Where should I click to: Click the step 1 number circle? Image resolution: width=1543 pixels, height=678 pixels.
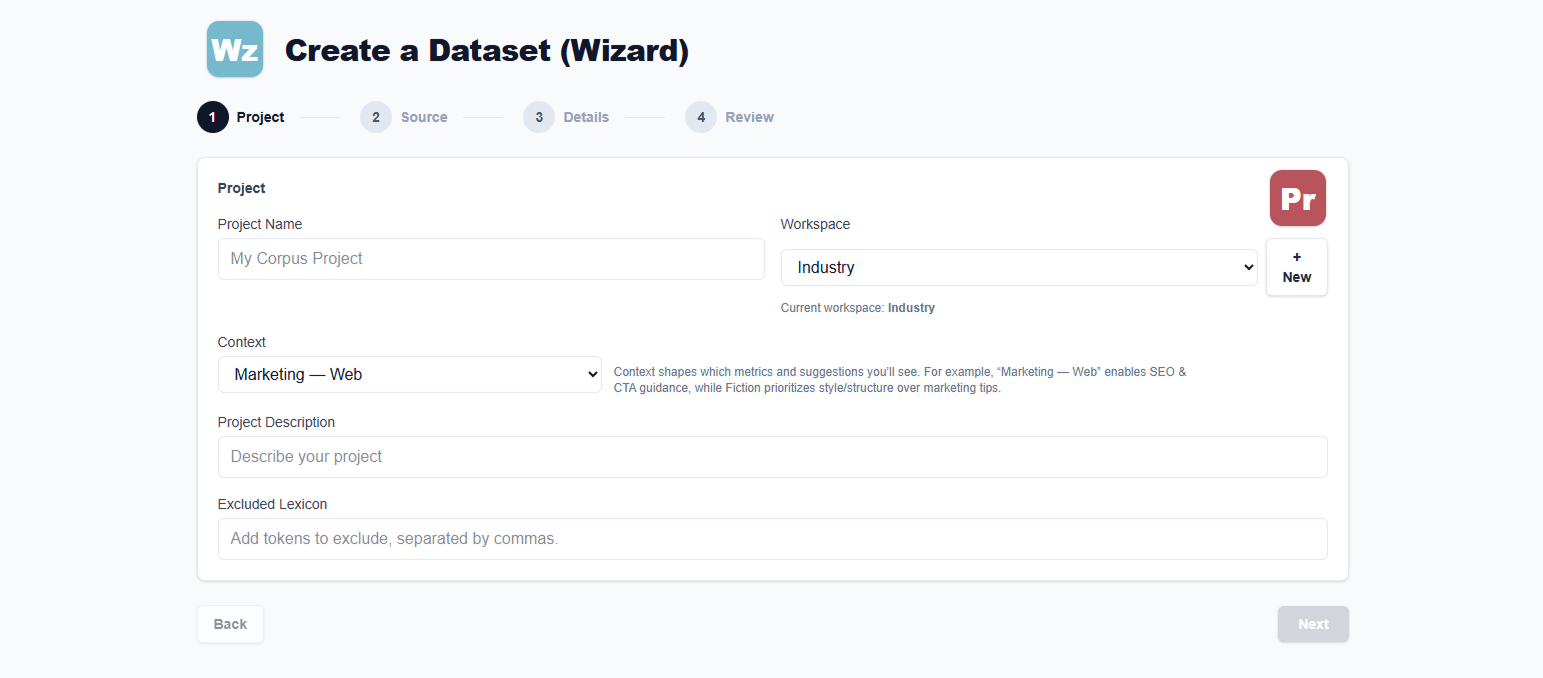click(x=213, y=117)
